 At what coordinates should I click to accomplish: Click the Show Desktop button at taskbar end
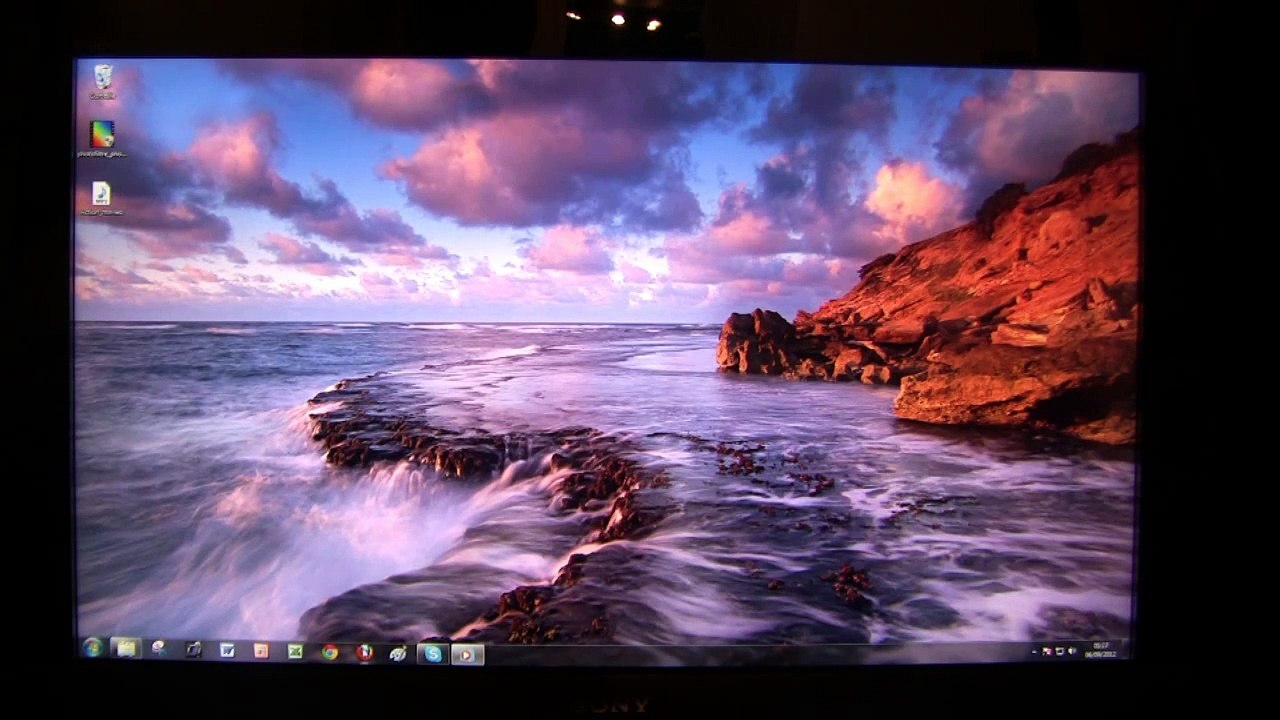coord(1125,650)
